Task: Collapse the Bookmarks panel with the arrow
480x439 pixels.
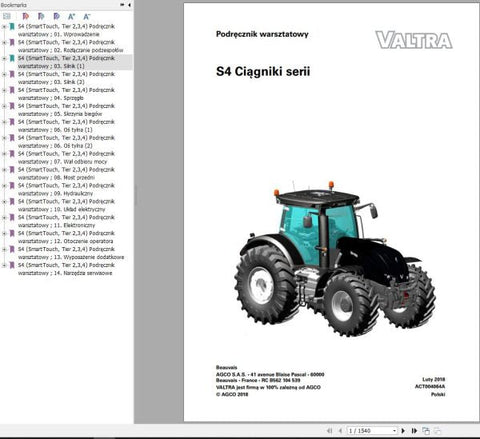Action: 129,5
